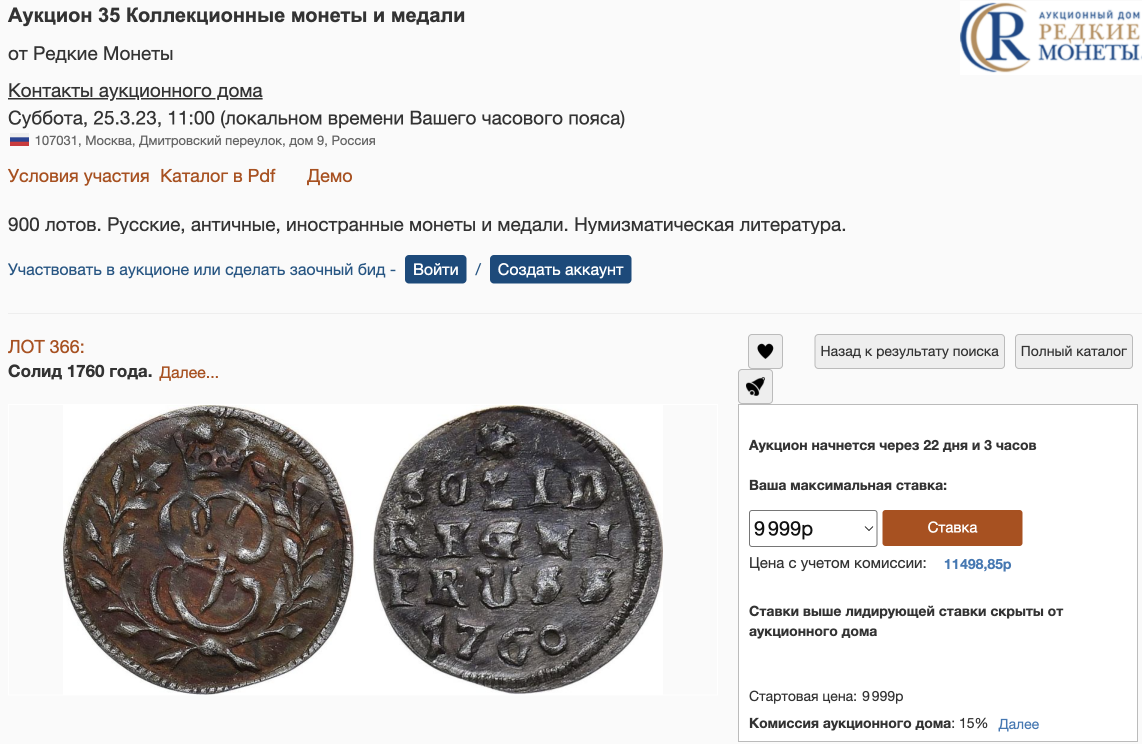The image size is (1142, 744).
Task: Click the Войти login button
Action: [x=436, y=269]
